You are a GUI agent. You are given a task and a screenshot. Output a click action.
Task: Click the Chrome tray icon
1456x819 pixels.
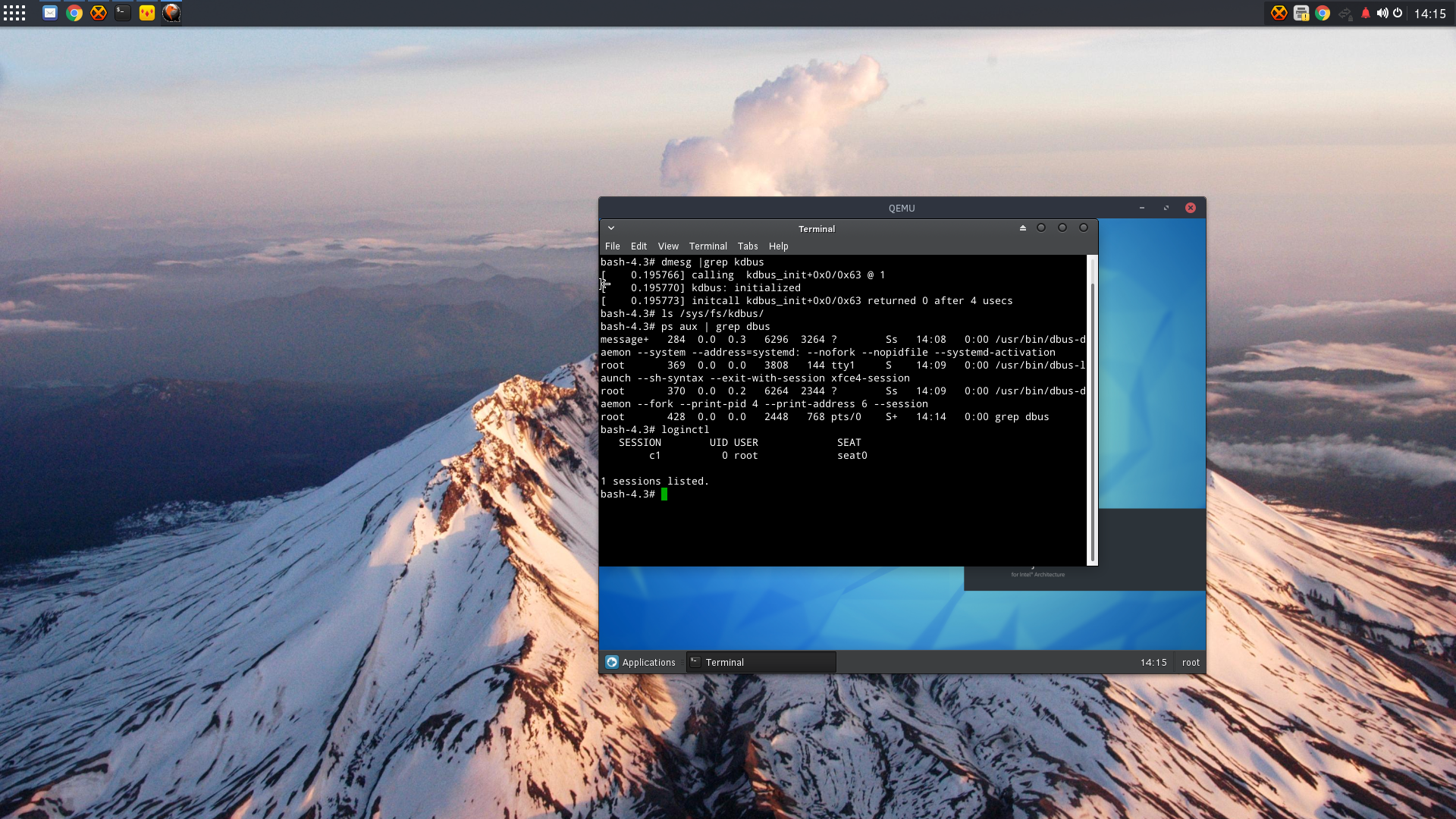(1323, 13)
